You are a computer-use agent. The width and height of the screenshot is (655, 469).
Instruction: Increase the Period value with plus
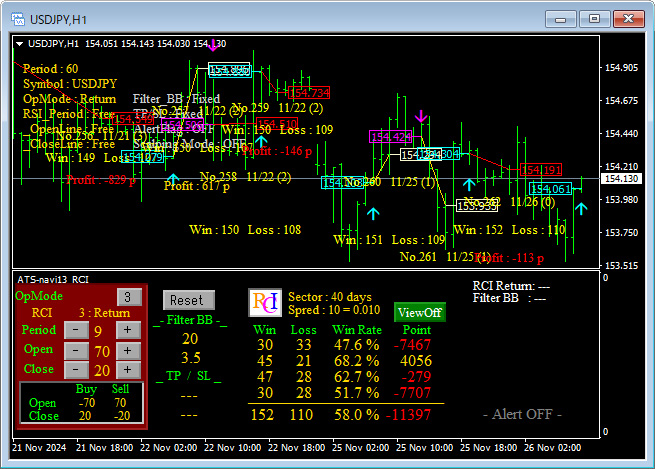coord(128,330)
